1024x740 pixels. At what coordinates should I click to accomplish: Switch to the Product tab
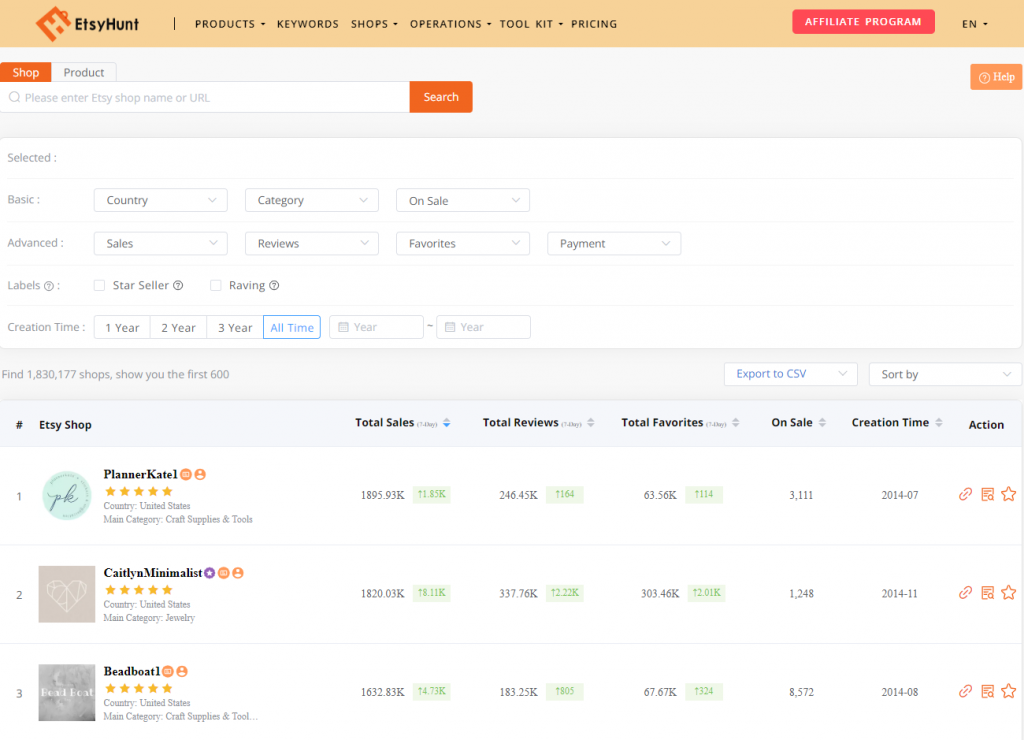pos(84,71)
